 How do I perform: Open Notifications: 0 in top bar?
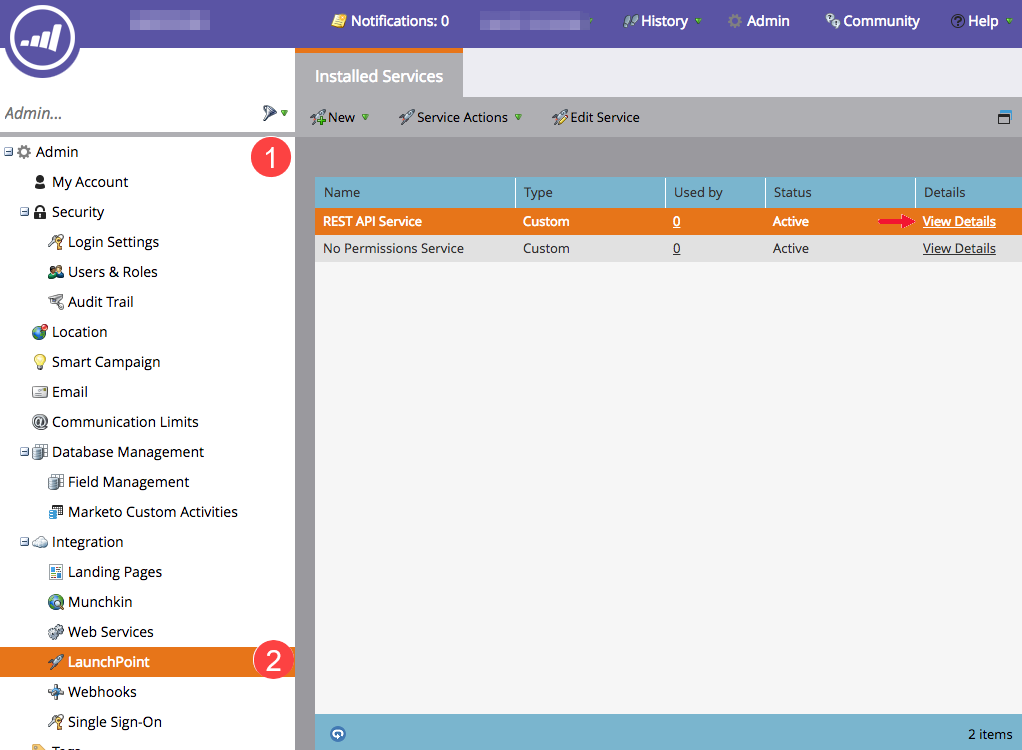click(390, 21)
